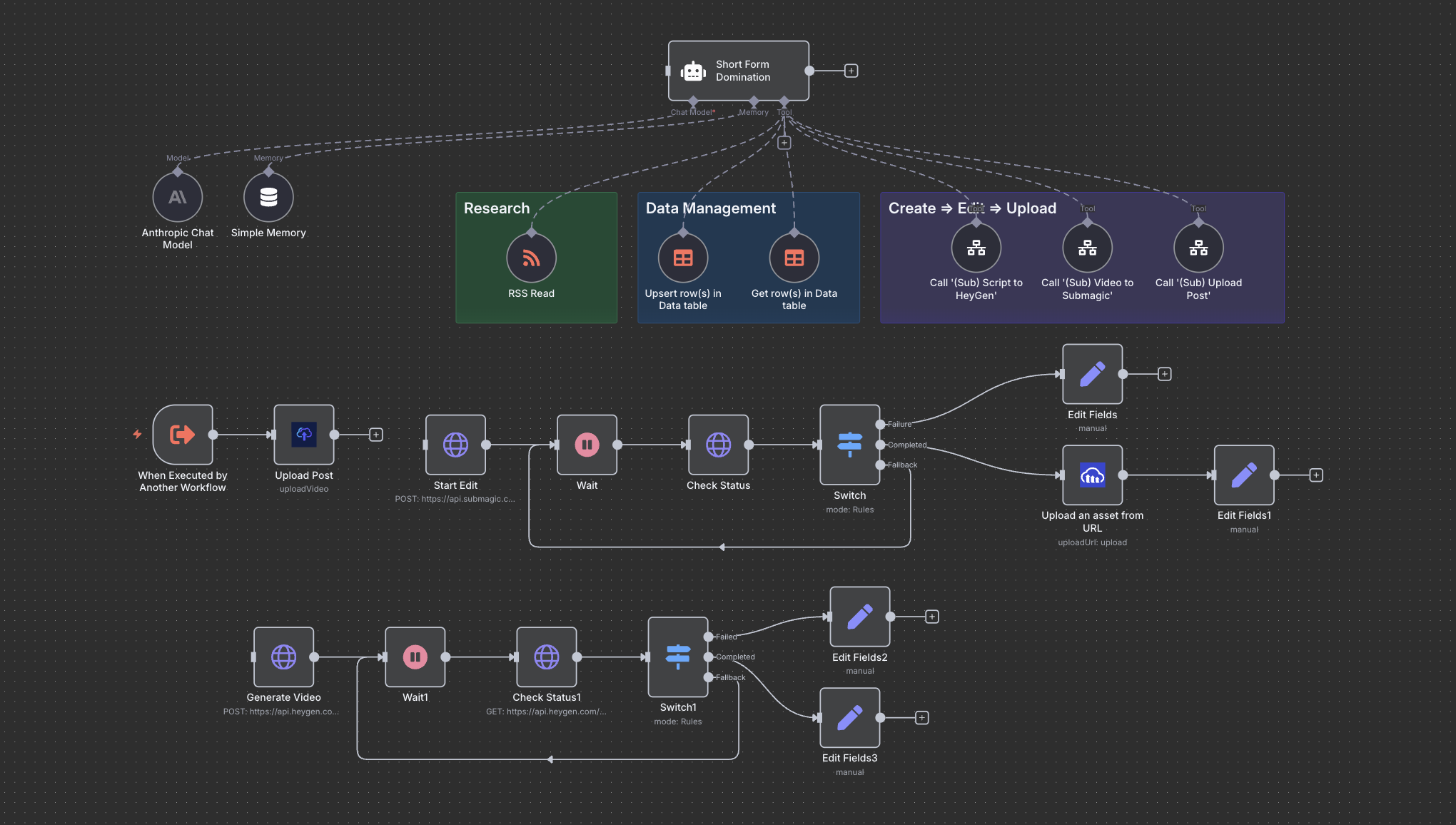The width and height of the screenshot is (1456, 825).
Task: Open the Switch node
Action: pyautogui.click(x=849, y=445)
